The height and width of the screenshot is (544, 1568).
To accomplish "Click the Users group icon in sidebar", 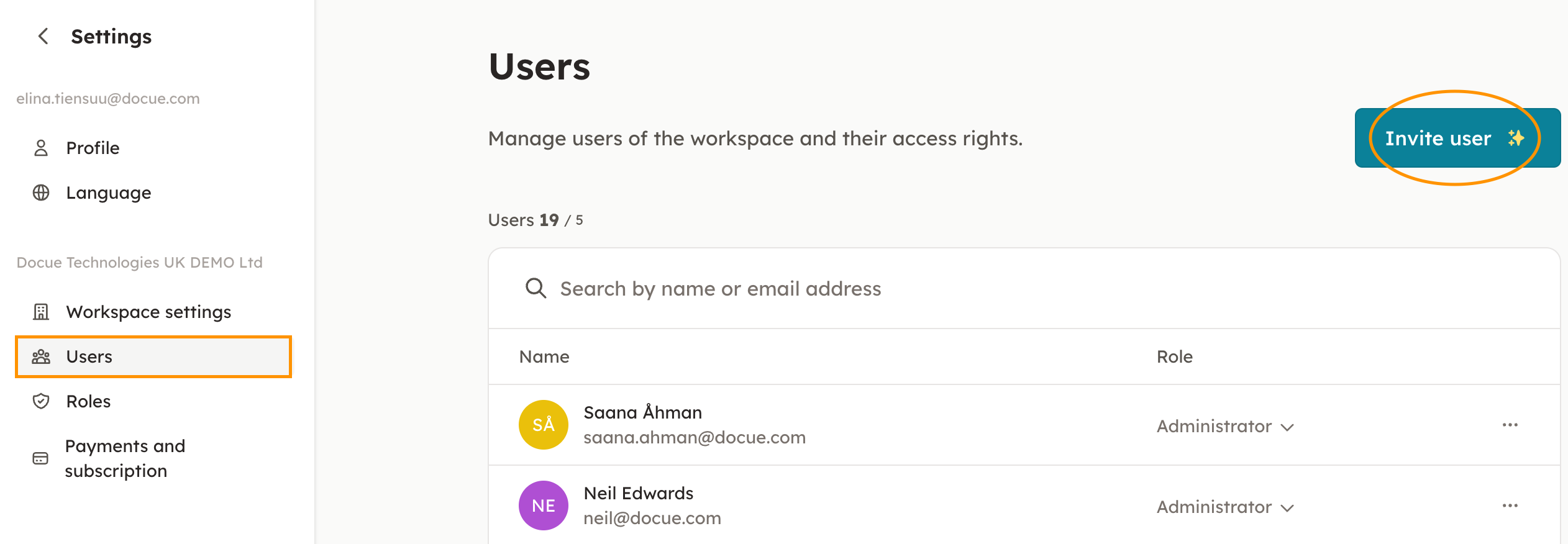I will [x=41, y=356].
